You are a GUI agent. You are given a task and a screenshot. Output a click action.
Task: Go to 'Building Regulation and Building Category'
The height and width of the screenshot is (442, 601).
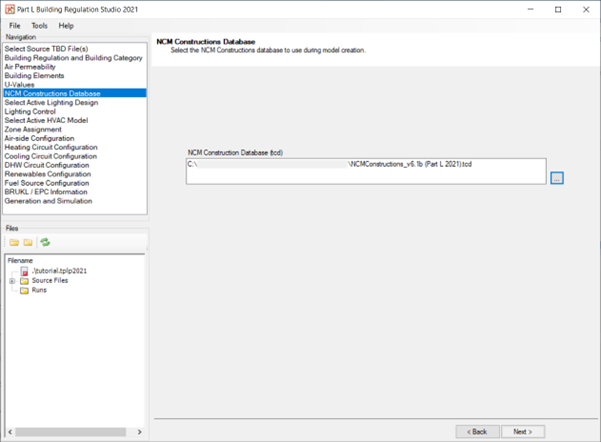(74, 58)
